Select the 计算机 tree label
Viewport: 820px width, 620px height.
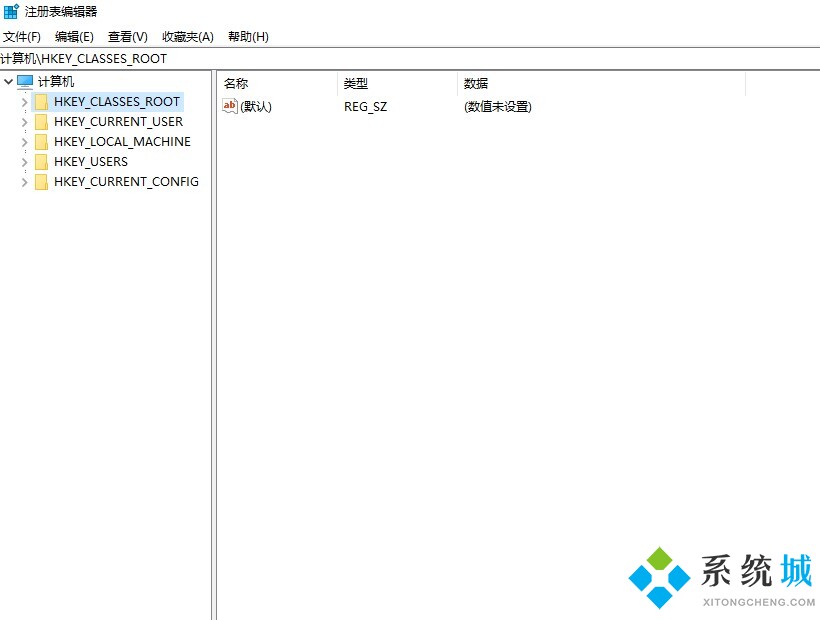click(56, 82)
